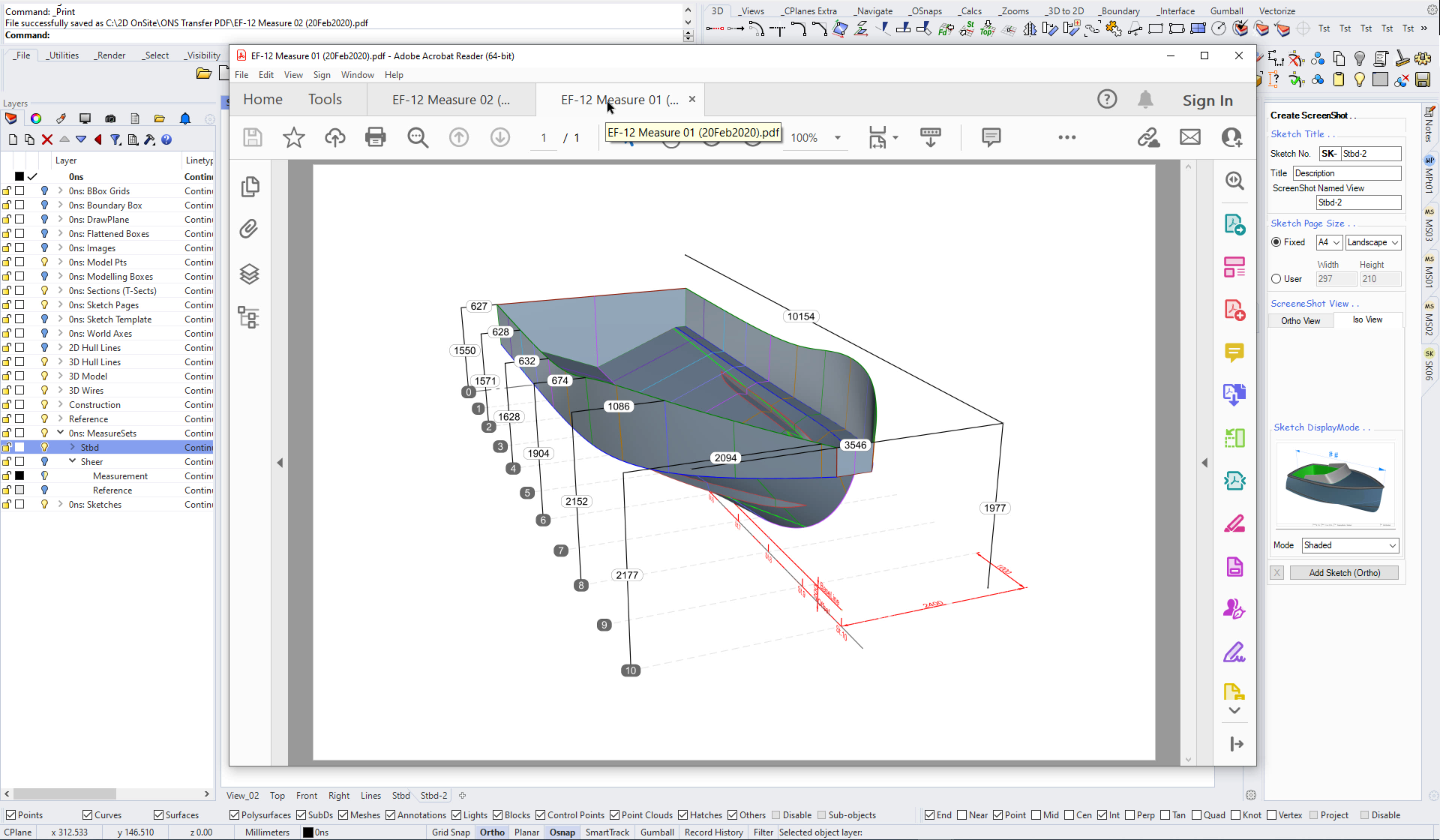
Task: Open the 100% zoom level dropdown
Action: pos(838,138)
